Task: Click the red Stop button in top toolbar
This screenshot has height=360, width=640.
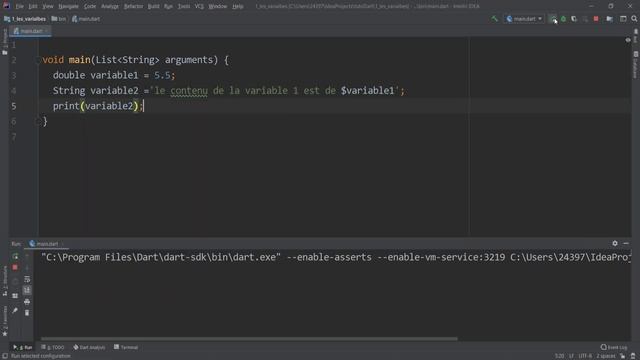Action: click(x=596, y=19)
